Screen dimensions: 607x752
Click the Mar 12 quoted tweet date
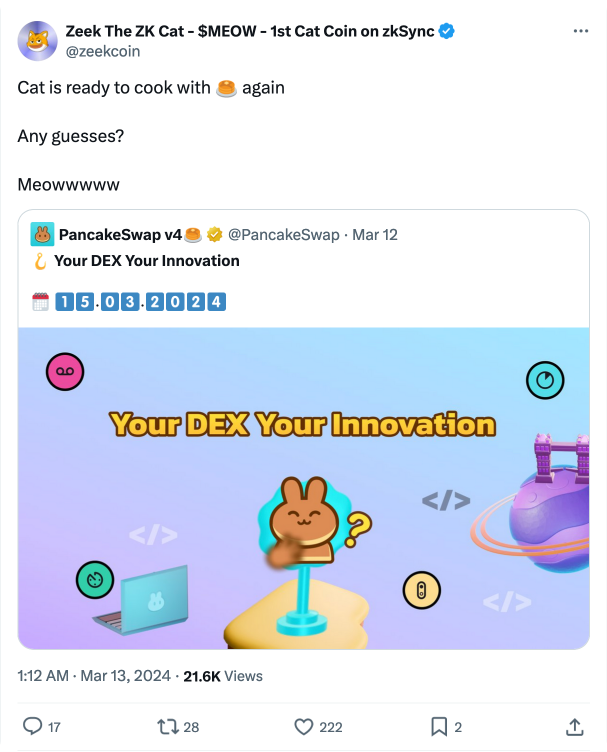pyautogui.click(x=376, y=235)
